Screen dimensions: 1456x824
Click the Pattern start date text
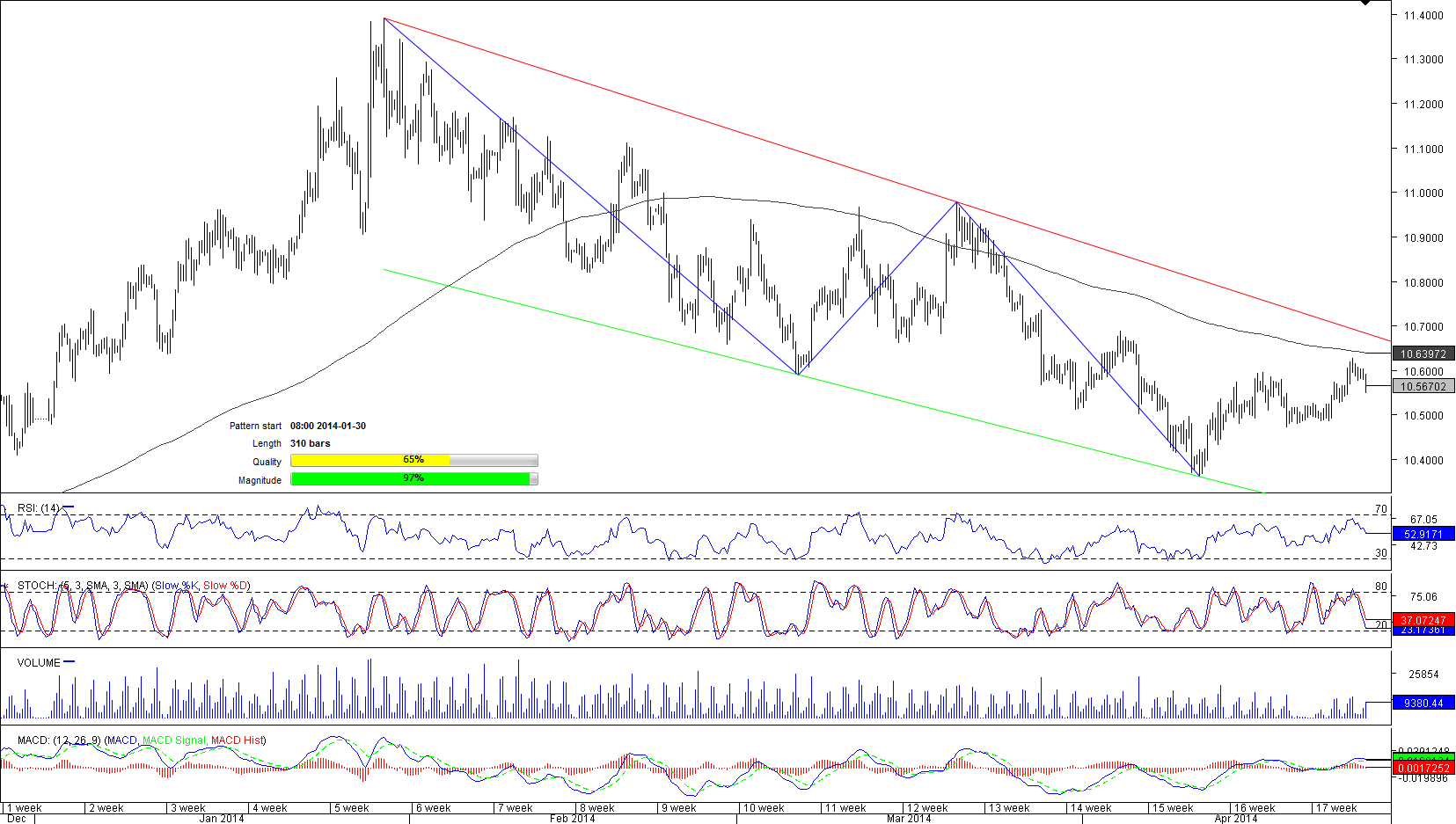(328, 426)
